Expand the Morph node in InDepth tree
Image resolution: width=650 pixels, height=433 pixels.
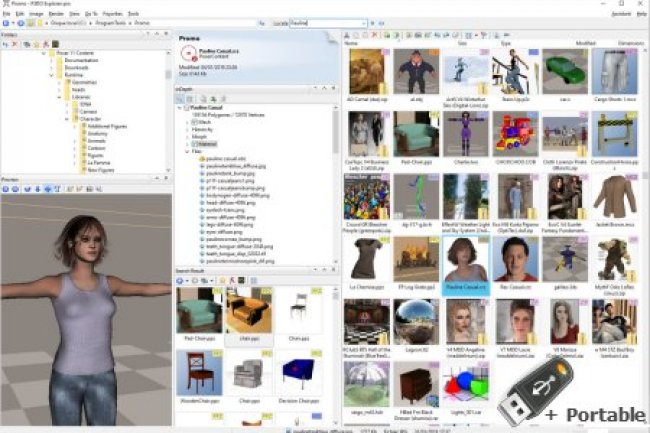click(x=189, y=136)
